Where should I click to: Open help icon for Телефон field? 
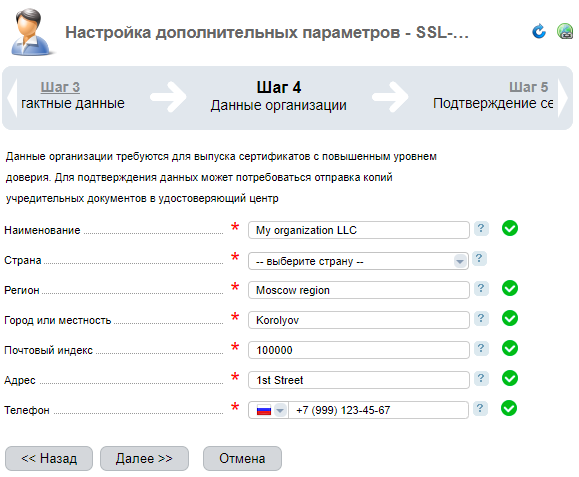click(x=480, y=408)
